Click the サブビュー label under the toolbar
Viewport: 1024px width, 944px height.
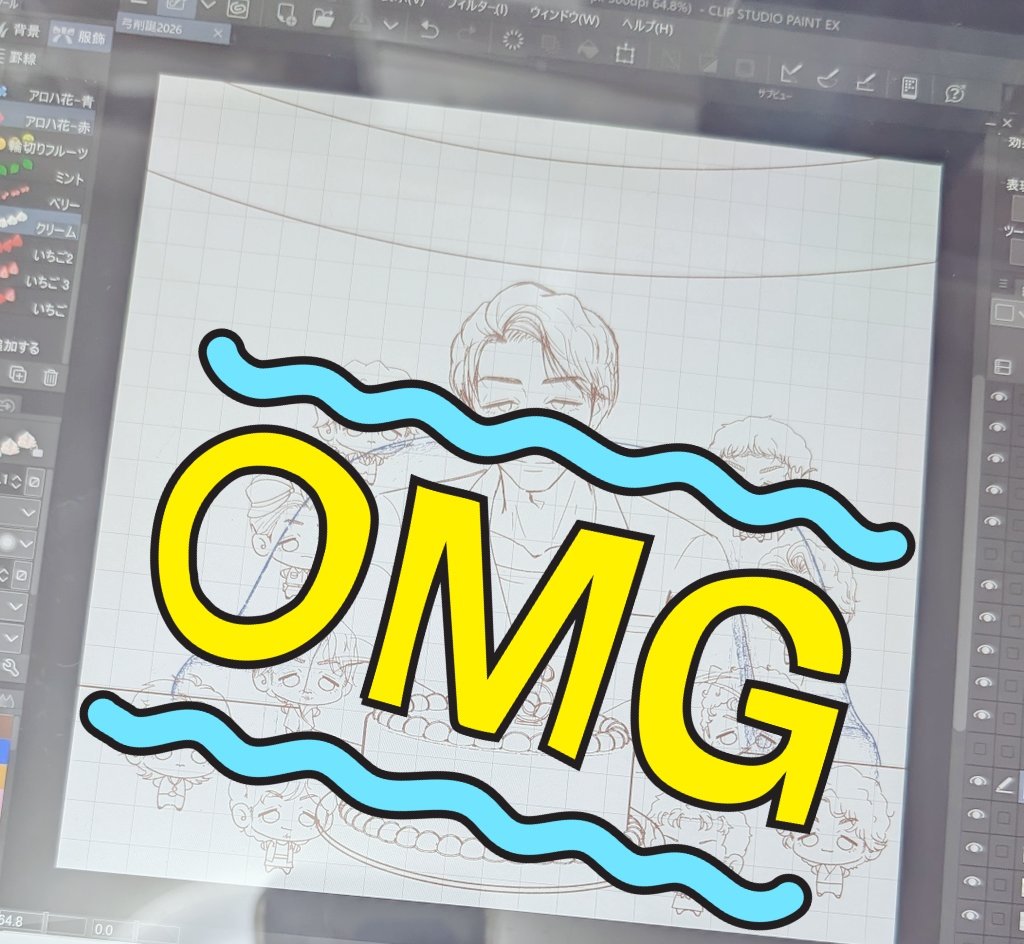click(775, 95)
